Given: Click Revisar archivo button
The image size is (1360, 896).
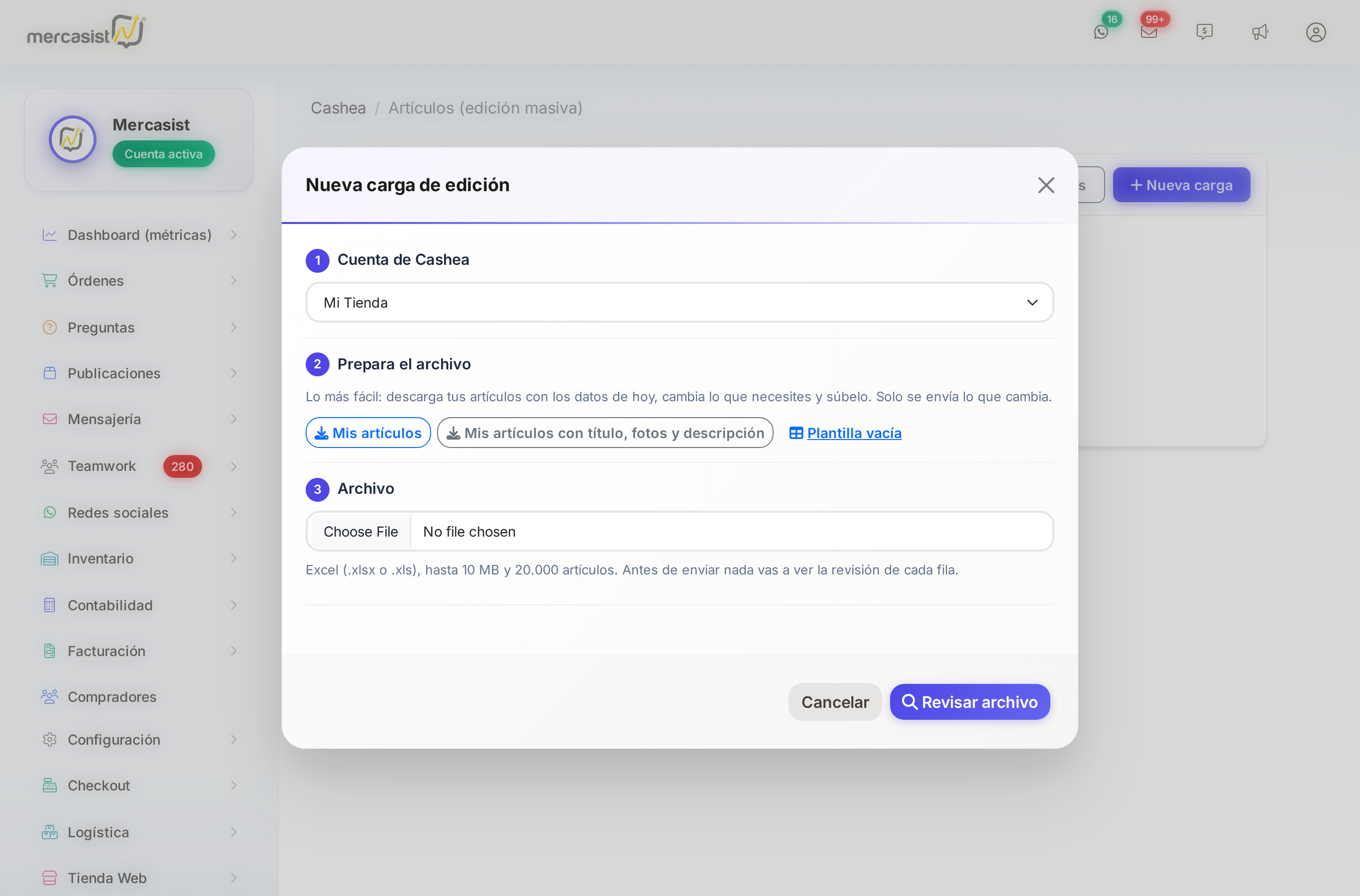Looking at the screenshot, I should click(x=970, y=702).
